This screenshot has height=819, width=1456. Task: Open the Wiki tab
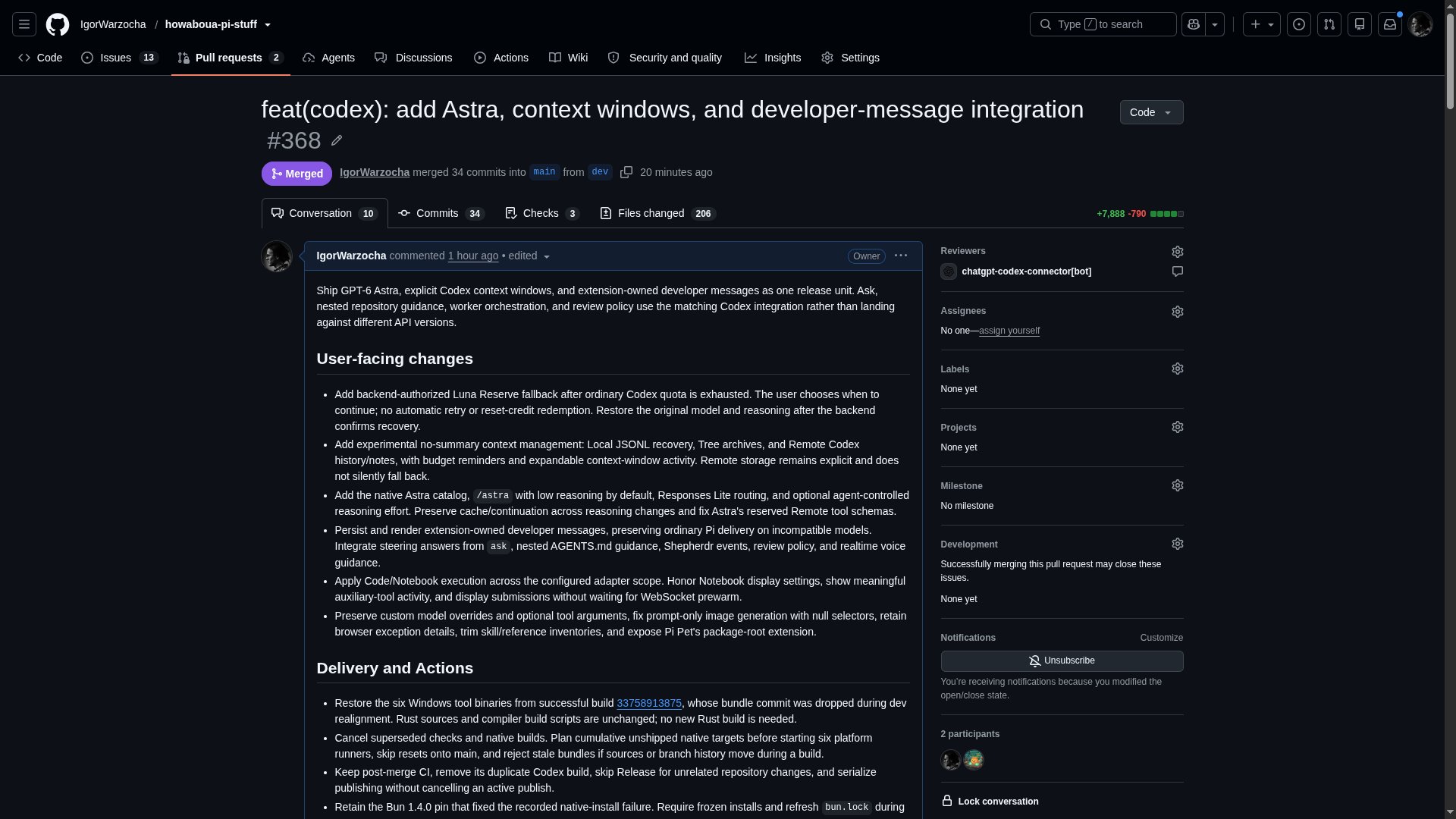pyautogui.click(x=569, y=58)
